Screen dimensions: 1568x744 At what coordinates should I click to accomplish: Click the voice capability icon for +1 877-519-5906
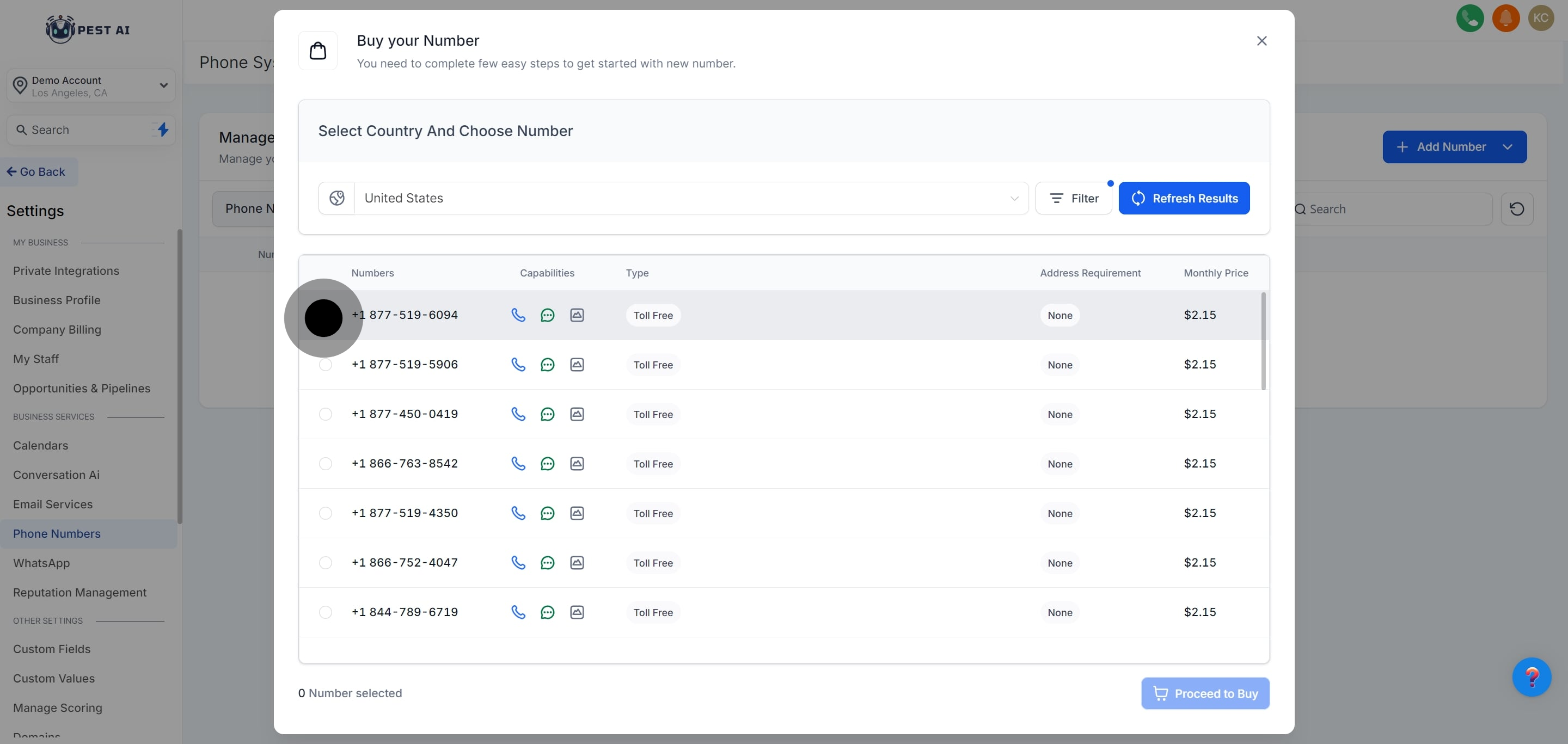point(518,365)
